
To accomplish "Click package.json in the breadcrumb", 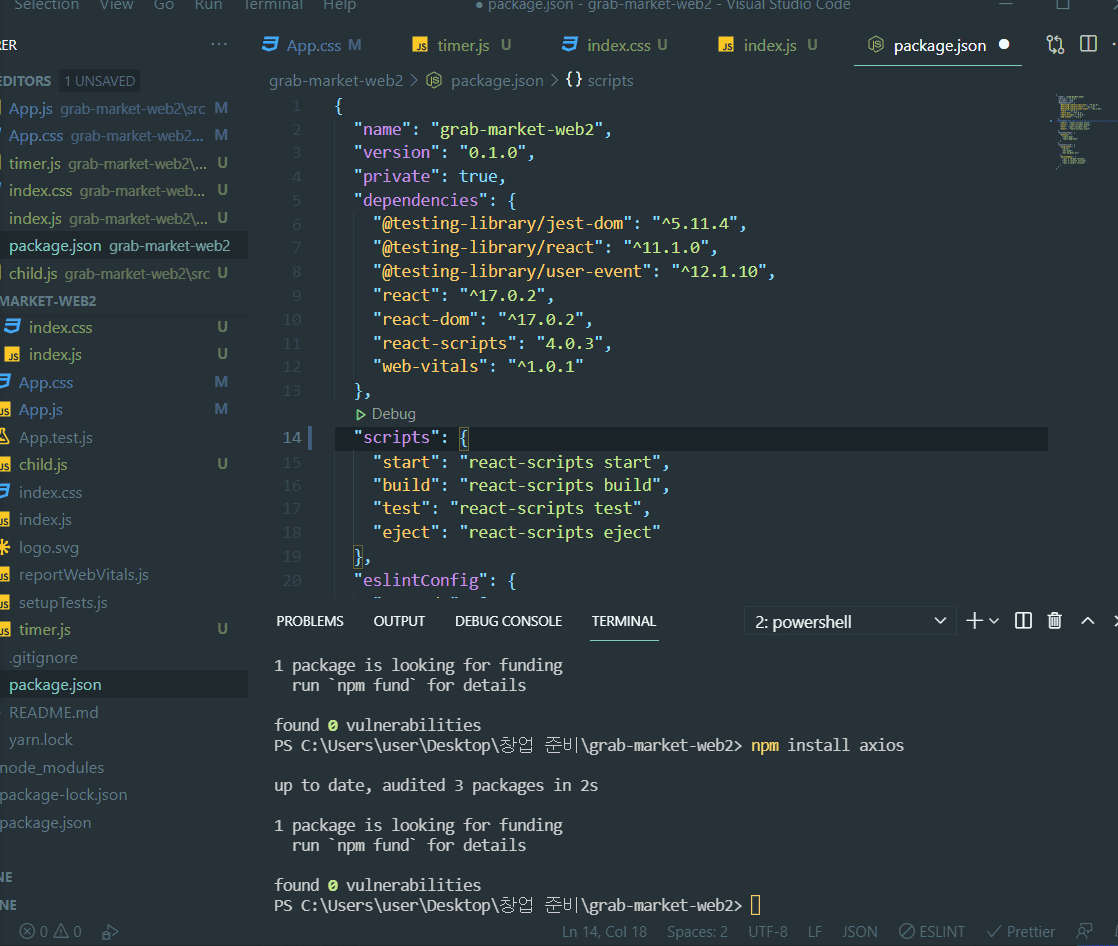I will point(497,81).
